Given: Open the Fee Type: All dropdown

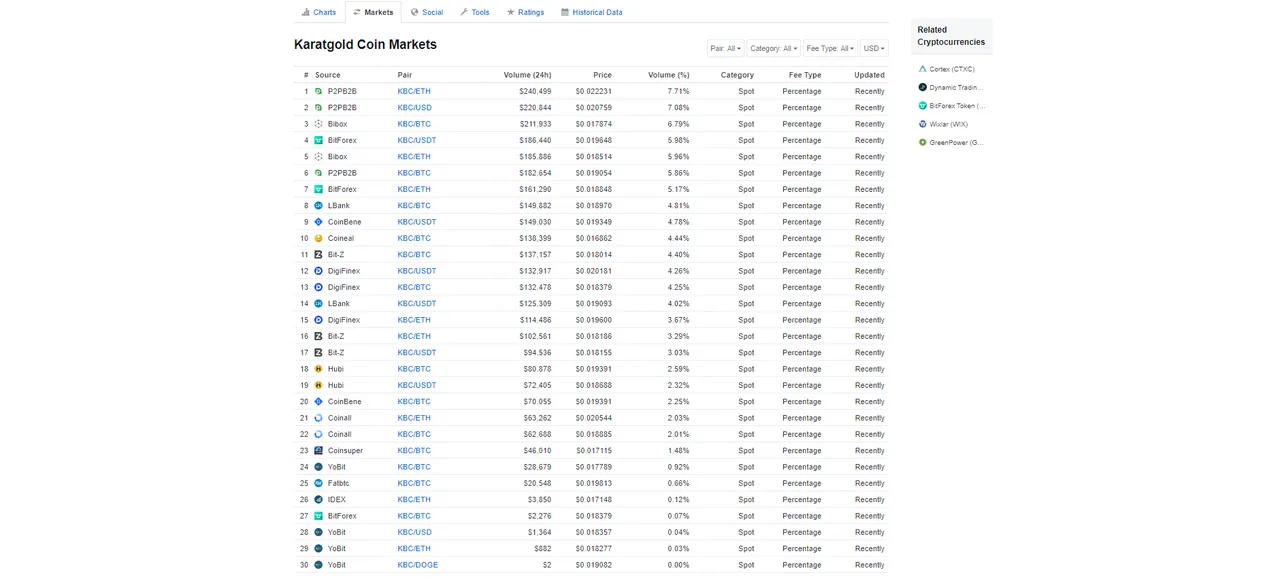Looking at the screenshot, I should (x=831, y=48).
